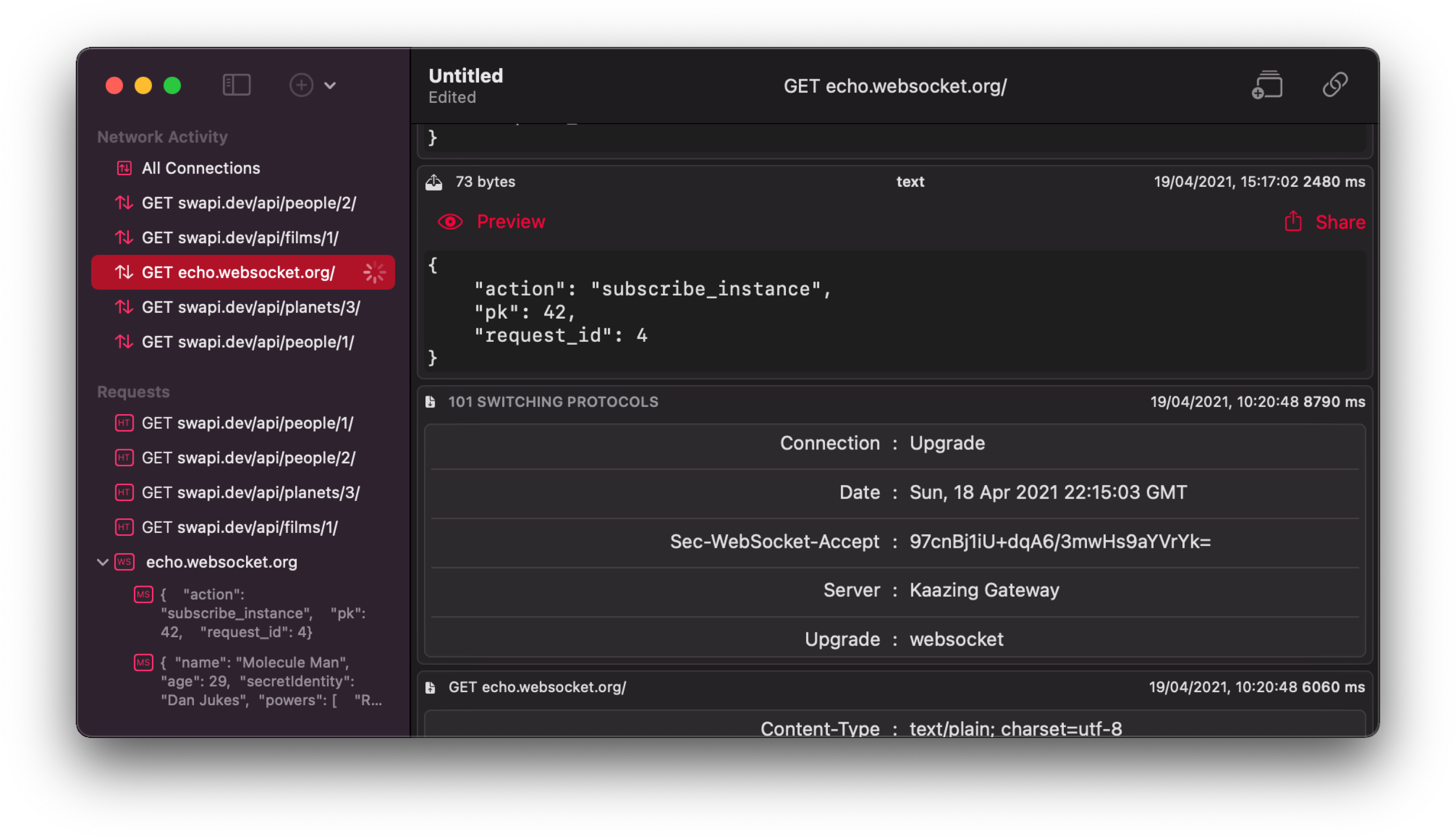The image size is (1456, 837).
Task: Select All Connections in Network Activity
Action: pos(200,168)
